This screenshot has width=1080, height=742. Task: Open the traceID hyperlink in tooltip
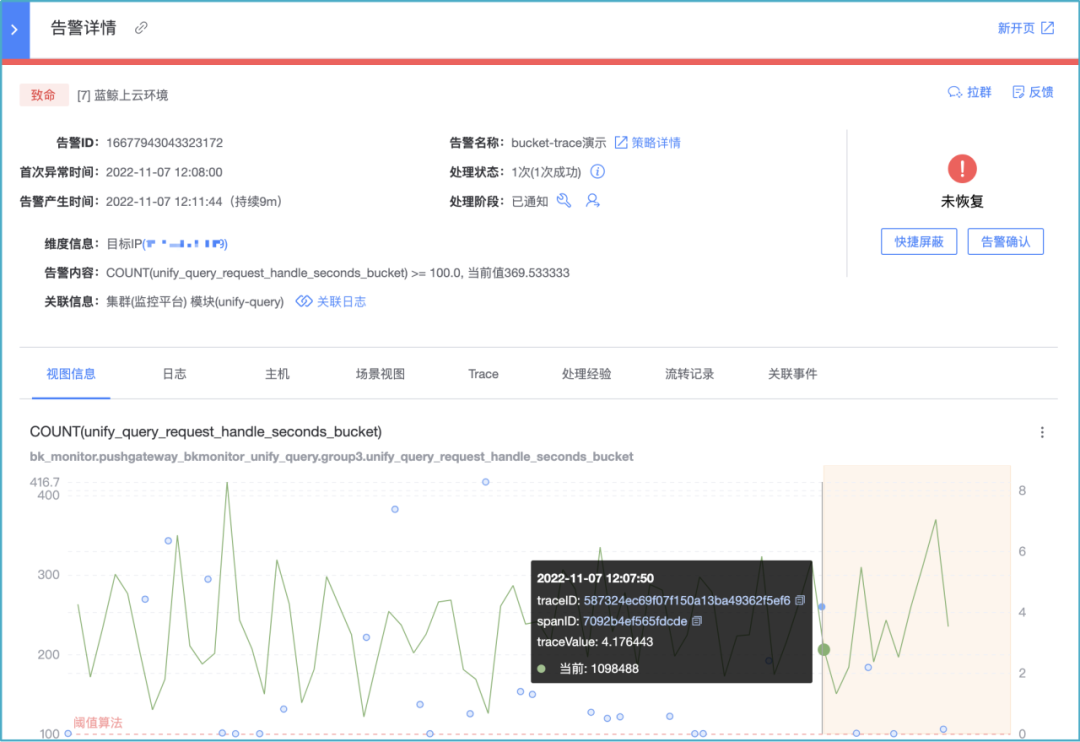687,601
